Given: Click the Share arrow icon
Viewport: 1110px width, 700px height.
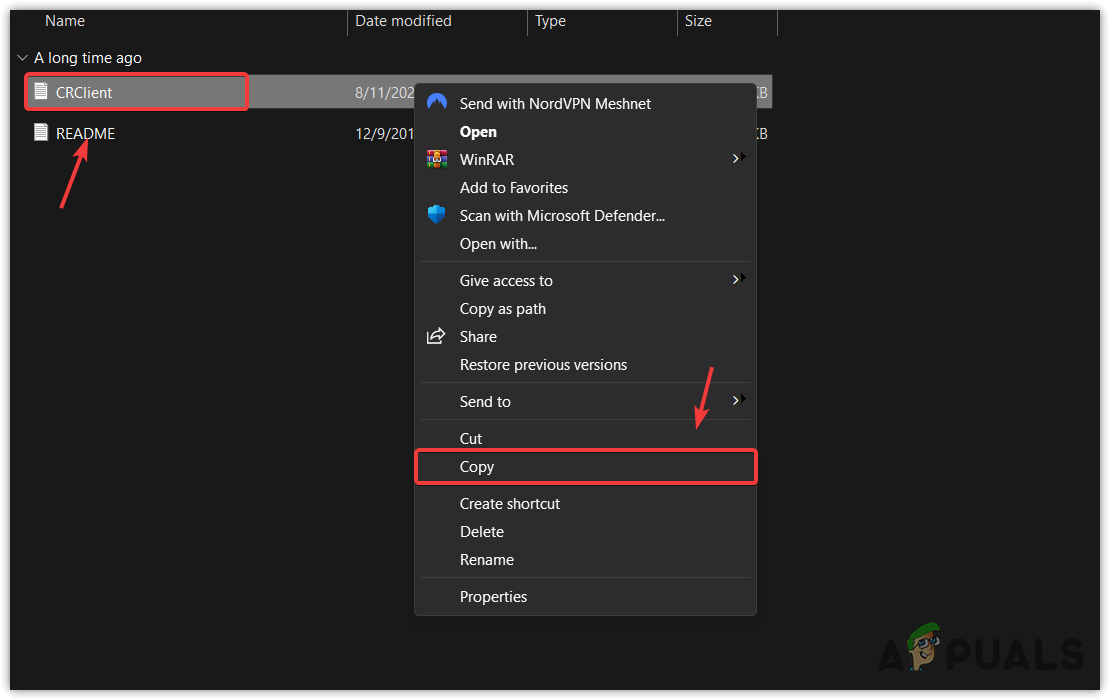Looking at the screenshot, I should coord(436,337).
